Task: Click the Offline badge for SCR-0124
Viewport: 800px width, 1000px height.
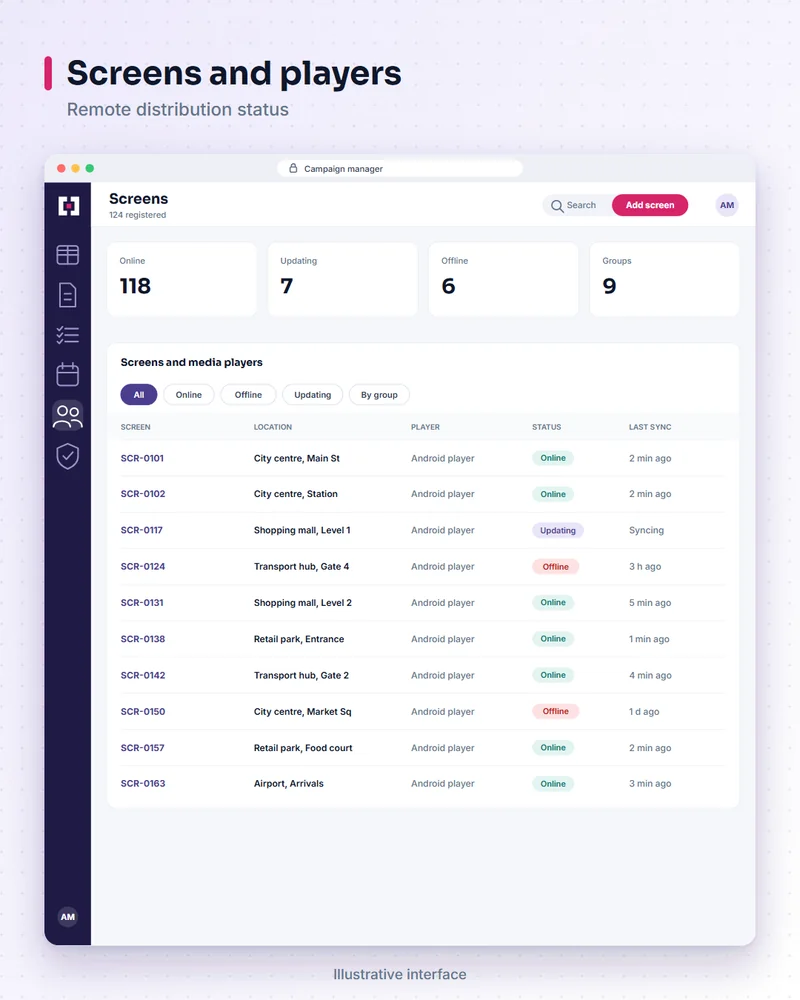Action: 556,566
